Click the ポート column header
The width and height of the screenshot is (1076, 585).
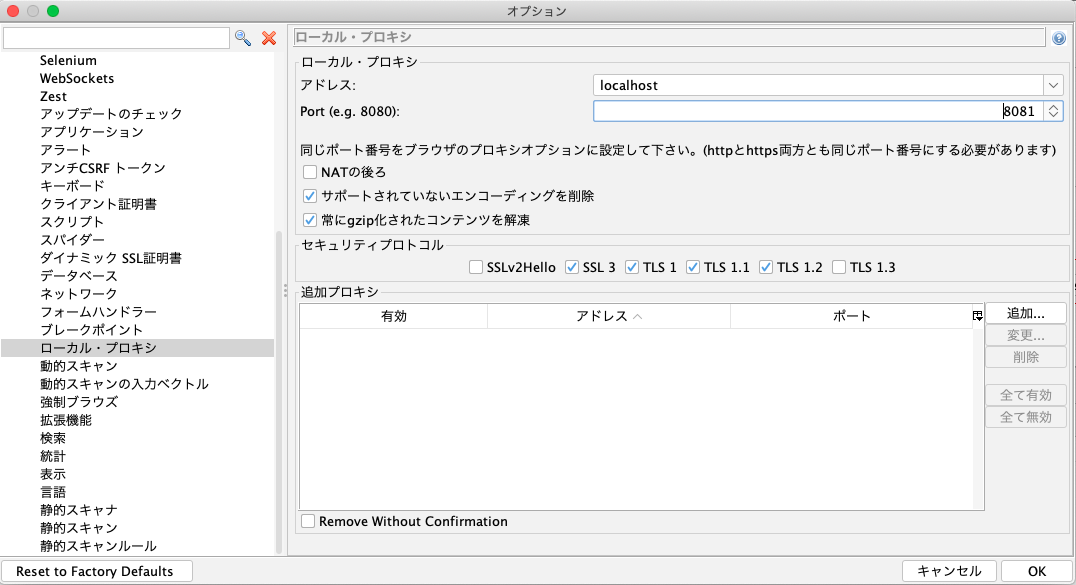coord(852,316)
